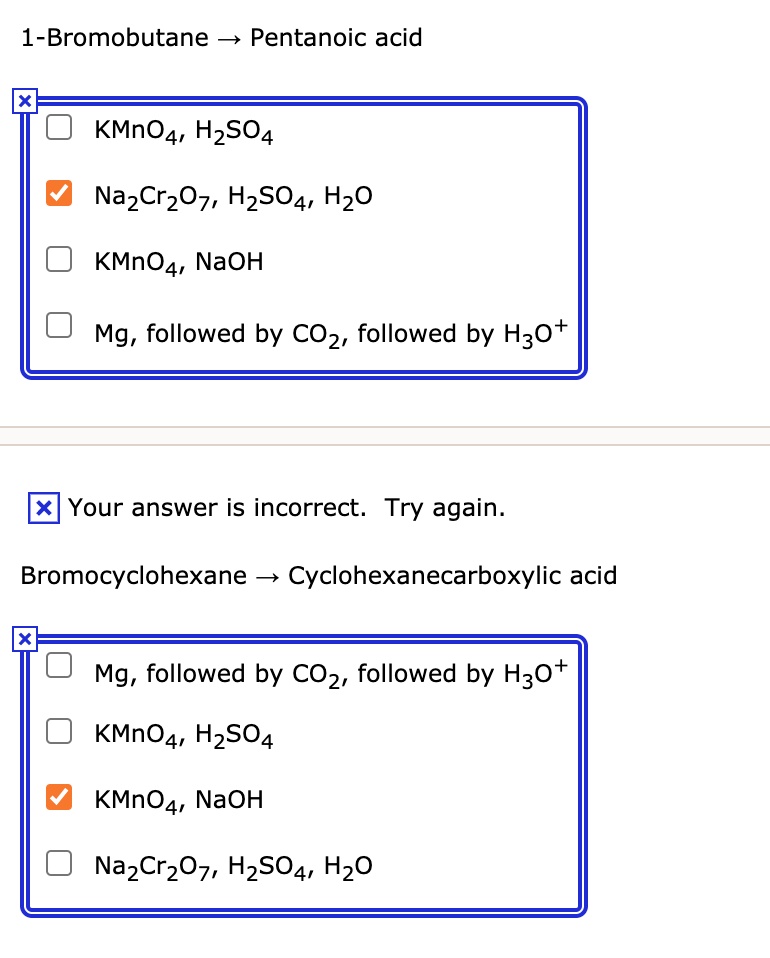Check Mg, followed by CO2 for Bromocyclohexane

click(59, 664)
